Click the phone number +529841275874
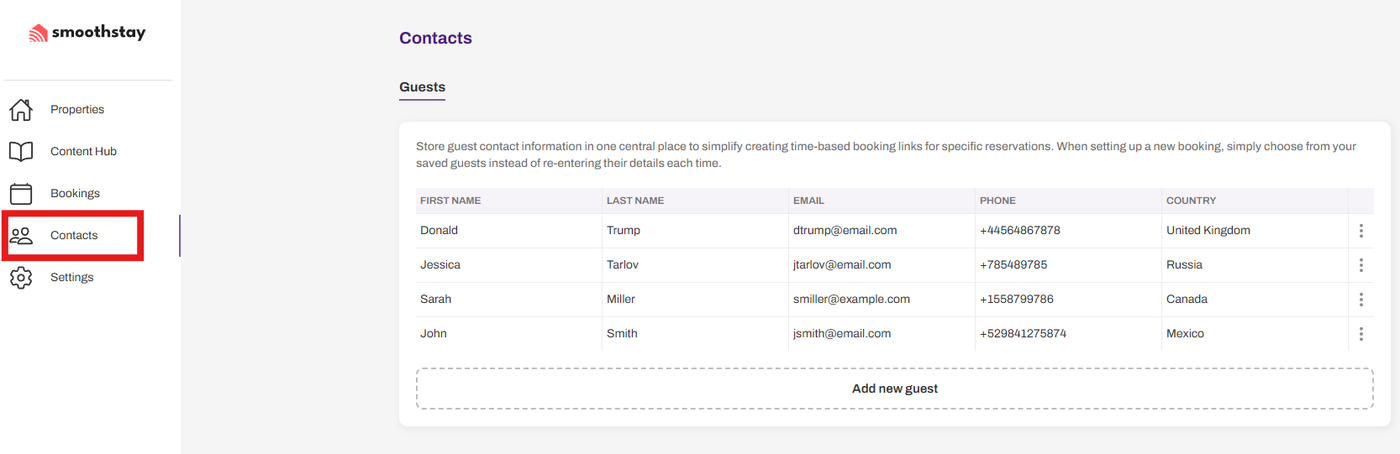The width and height of the screenshot is (1400, 454). (x=1023, y=334)
